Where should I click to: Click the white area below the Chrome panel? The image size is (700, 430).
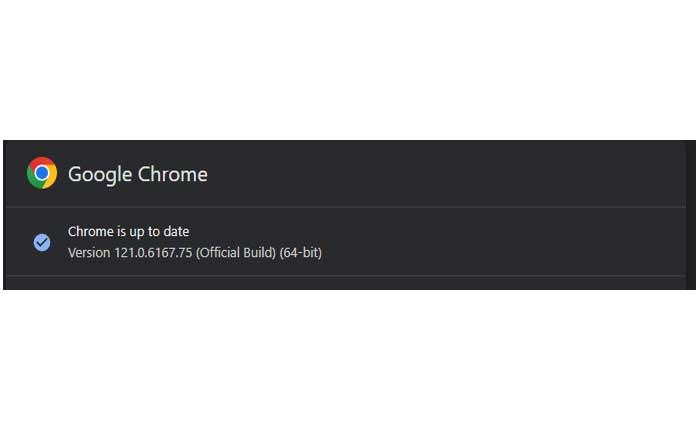click(350, 360)
